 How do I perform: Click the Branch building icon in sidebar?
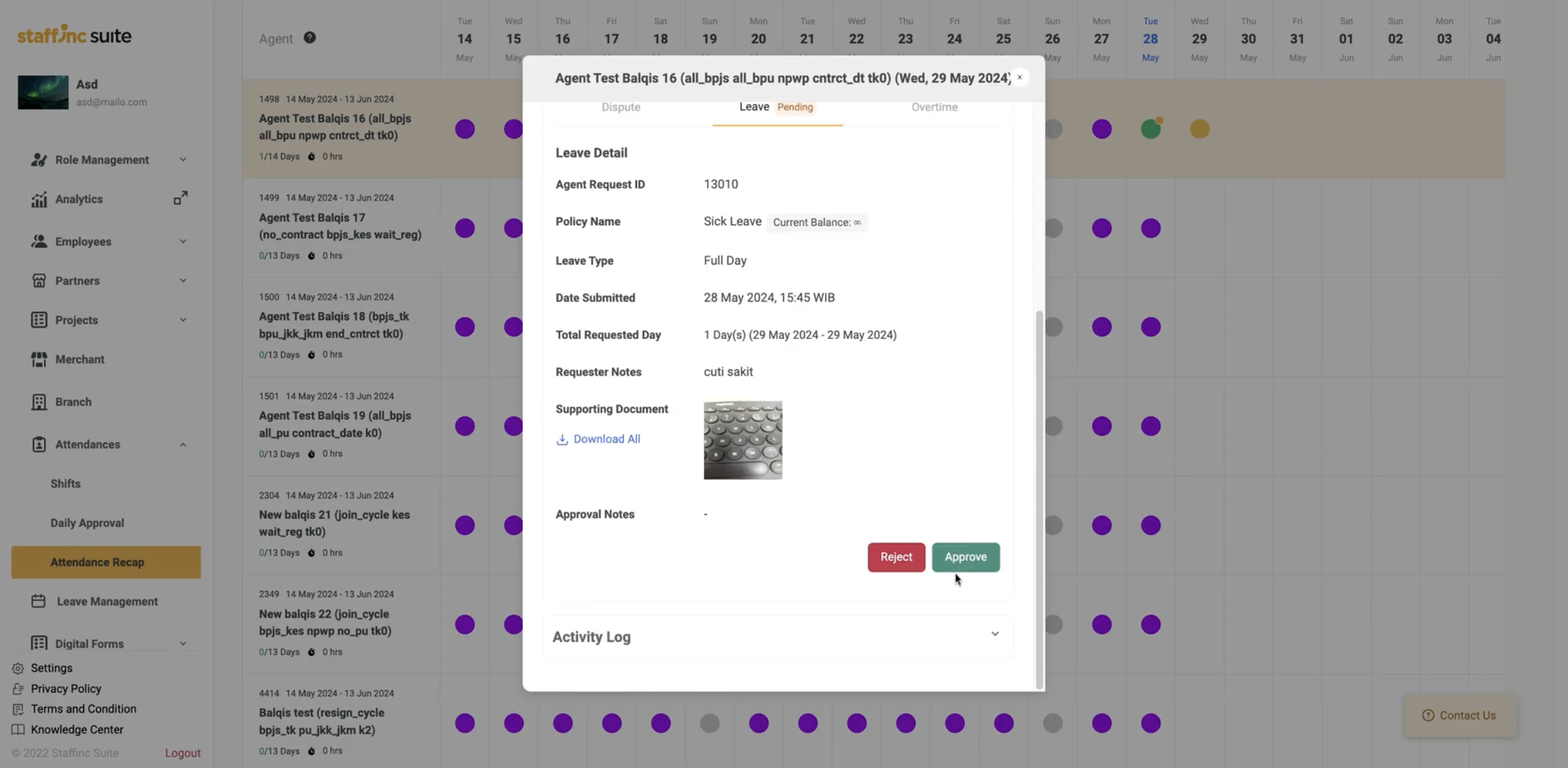38,402
